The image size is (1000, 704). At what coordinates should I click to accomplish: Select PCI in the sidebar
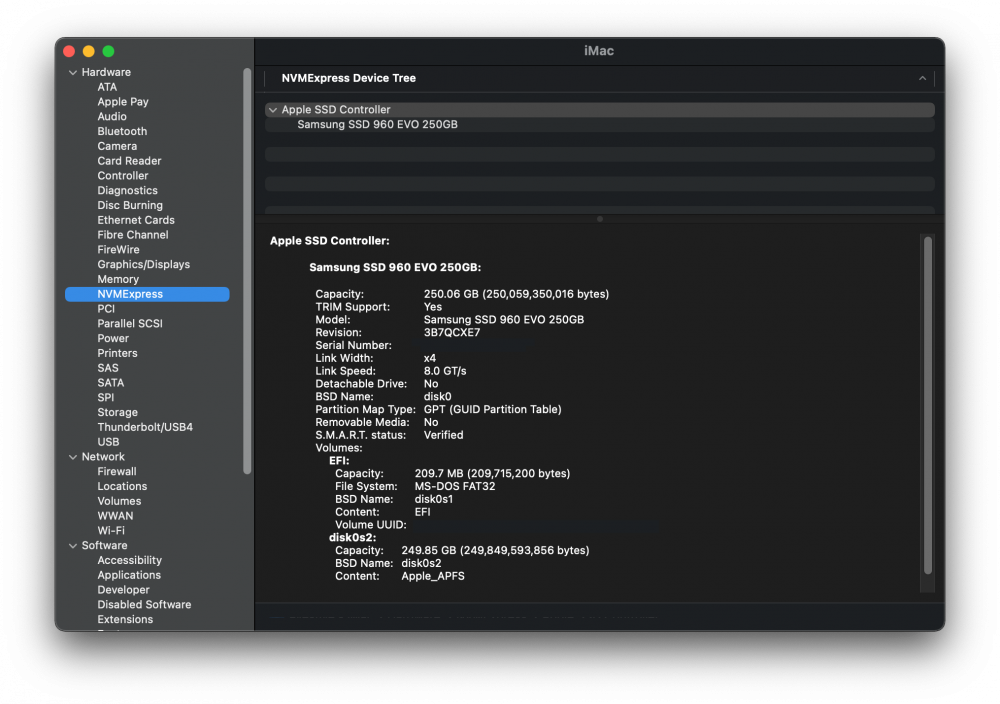pos(106,309)
